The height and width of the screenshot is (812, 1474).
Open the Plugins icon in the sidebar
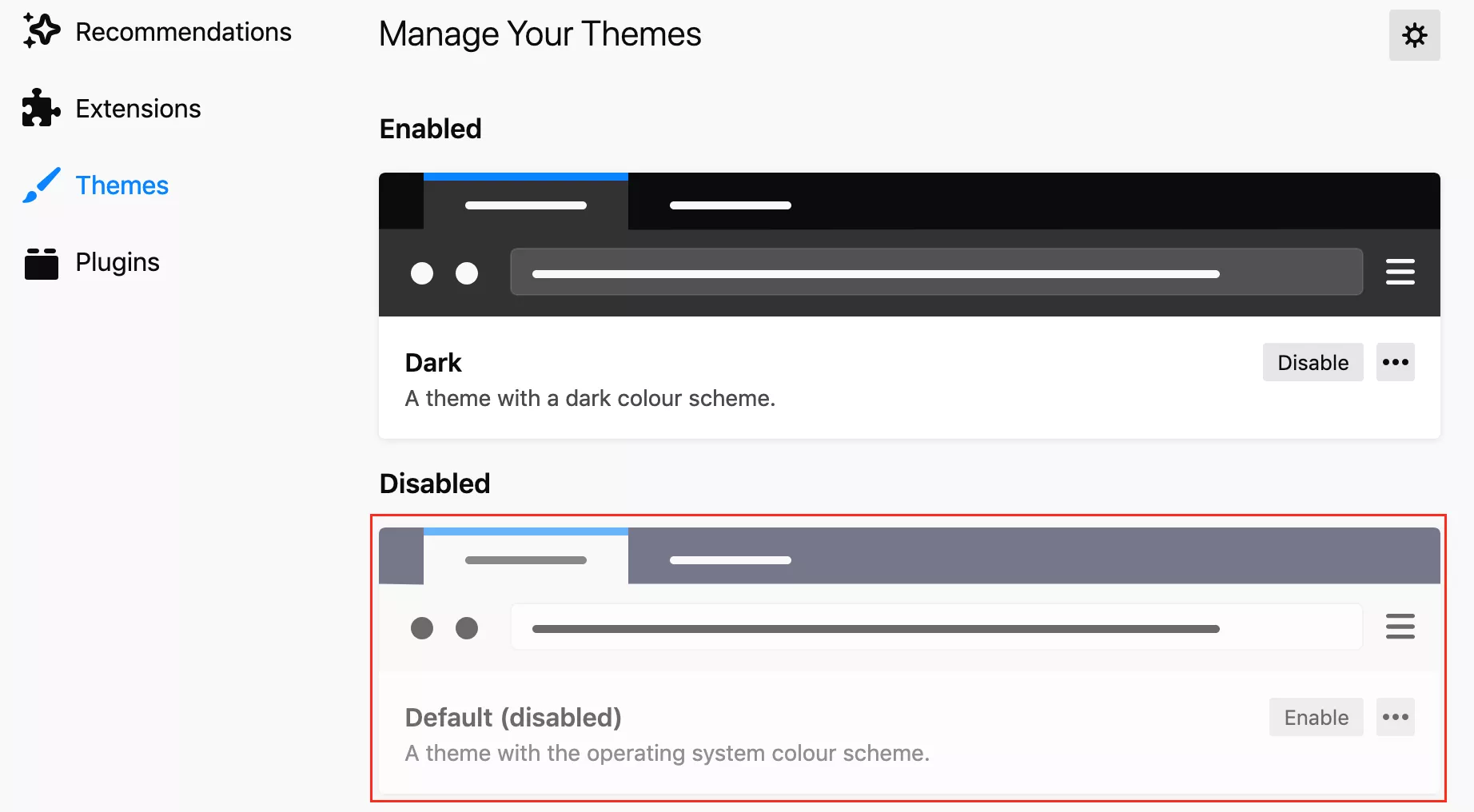point(41,262)
